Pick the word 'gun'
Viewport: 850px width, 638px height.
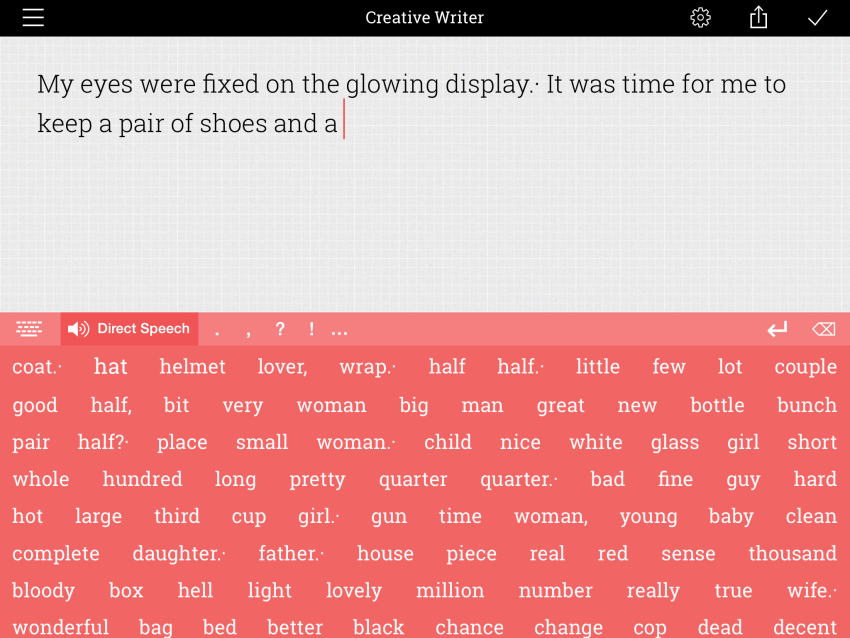389,518
